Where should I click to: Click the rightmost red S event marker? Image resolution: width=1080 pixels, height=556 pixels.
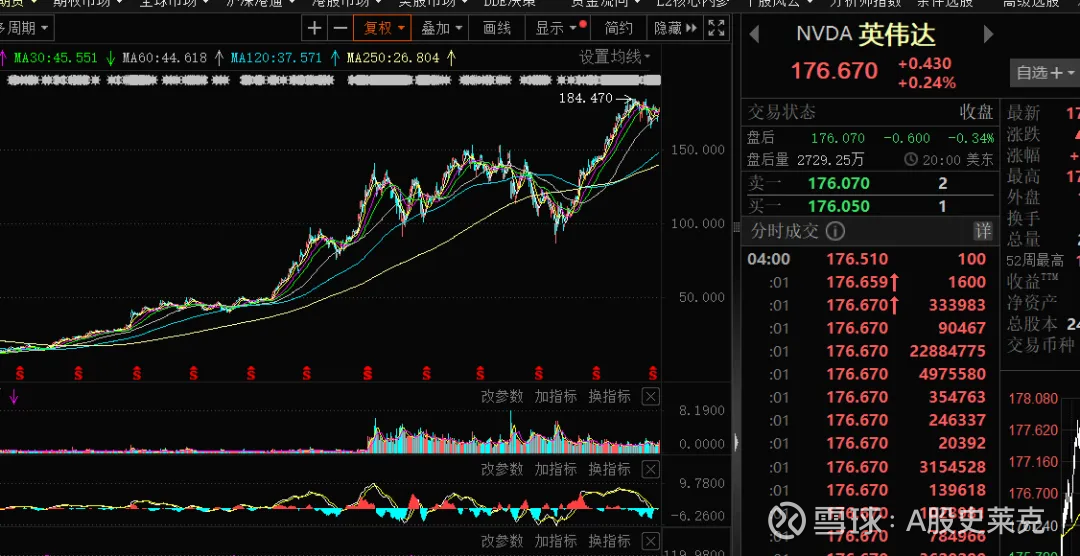(x=652, y=373)
